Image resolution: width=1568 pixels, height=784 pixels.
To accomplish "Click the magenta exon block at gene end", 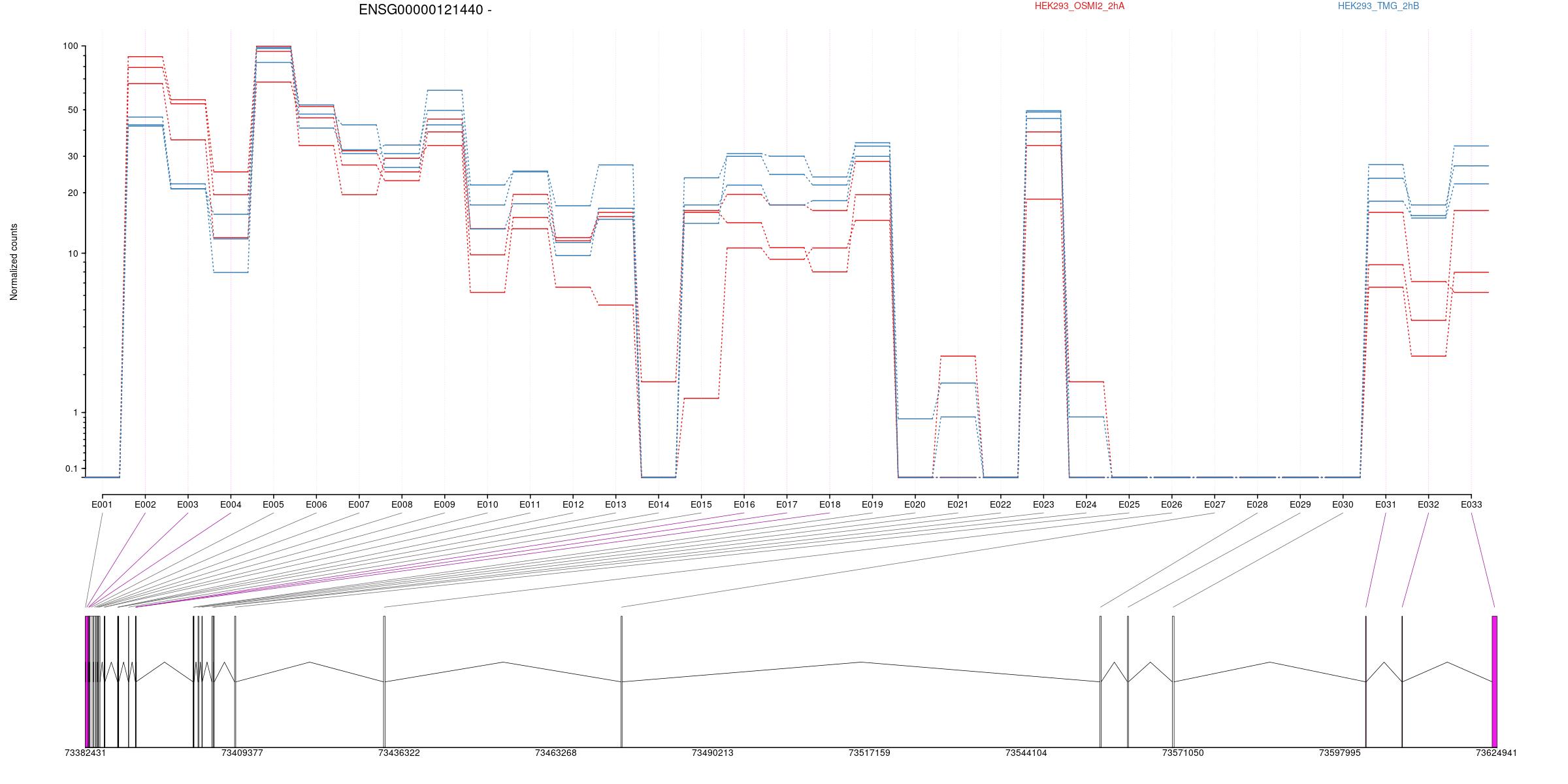I will pos(1494,681).
